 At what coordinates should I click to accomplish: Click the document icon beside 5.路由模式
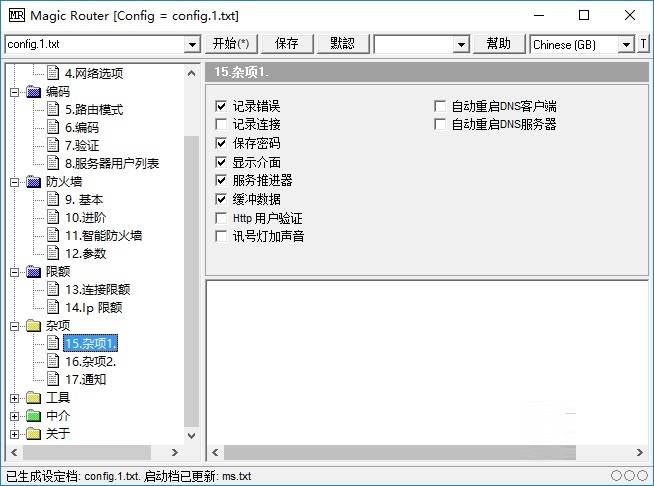pyautogui.click(x=53, y=108)
